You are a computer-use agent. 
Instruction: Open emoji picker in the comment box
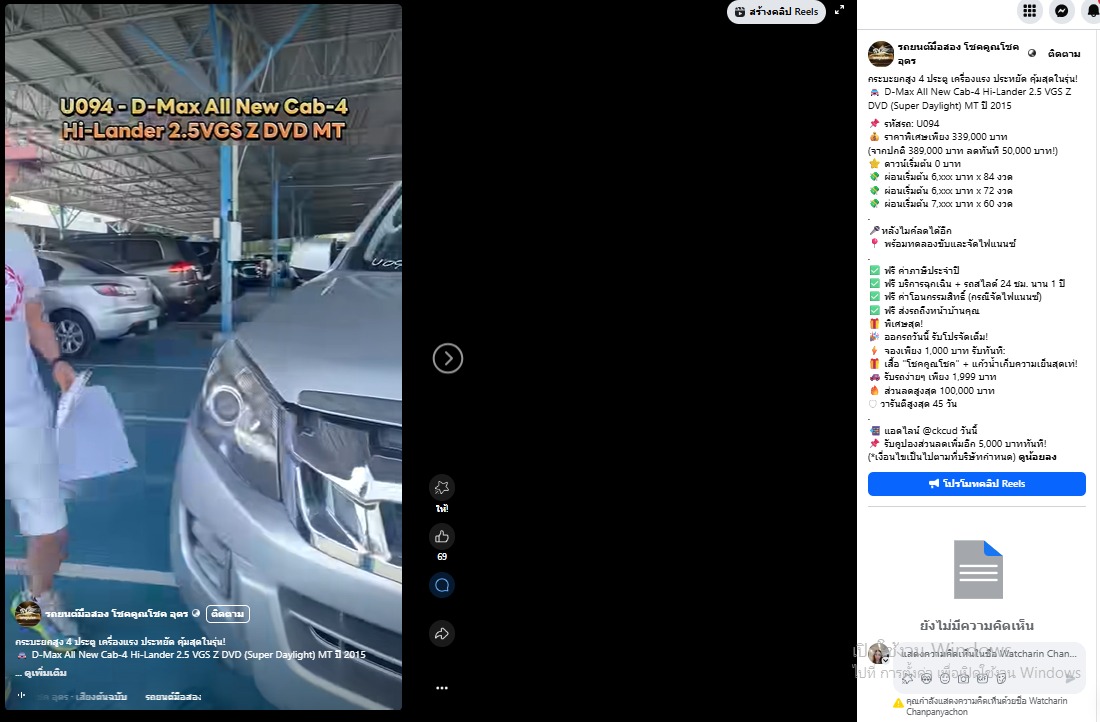tap(944, 678)
